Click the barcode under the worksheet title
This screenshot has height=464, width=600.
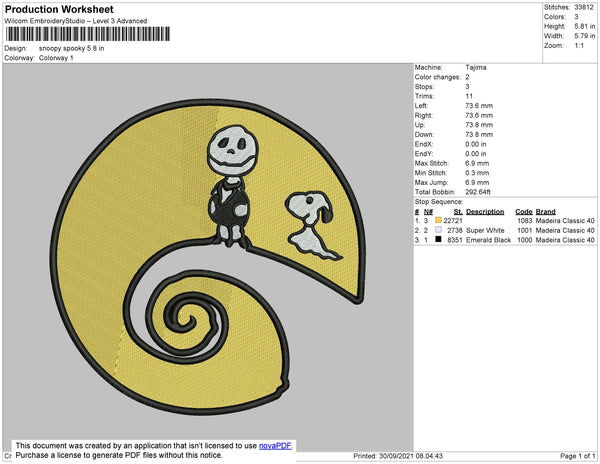pyautogui.click(x=86, y=34)
